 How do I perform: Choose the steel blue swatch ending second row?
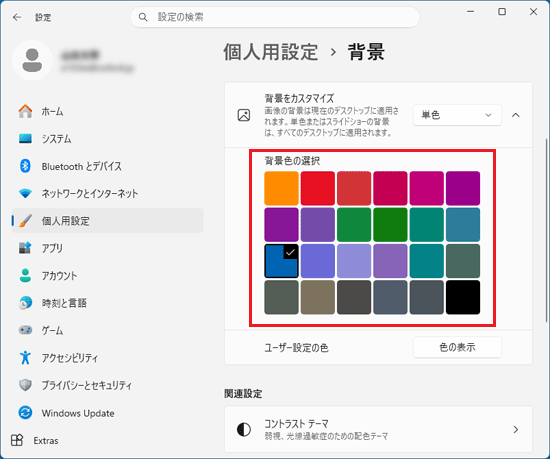point(463,225)
